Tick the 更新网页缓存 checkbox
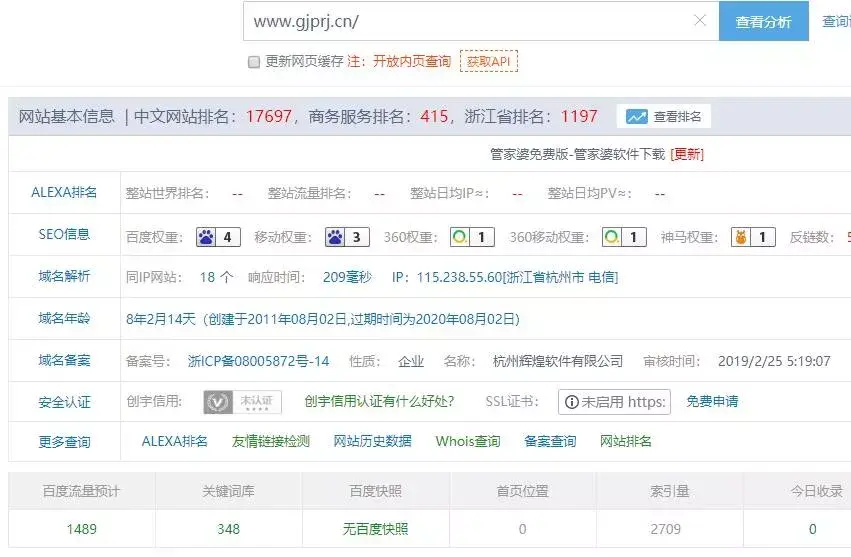Viewport: 851px width, 557px height. (x=253, y=62)
